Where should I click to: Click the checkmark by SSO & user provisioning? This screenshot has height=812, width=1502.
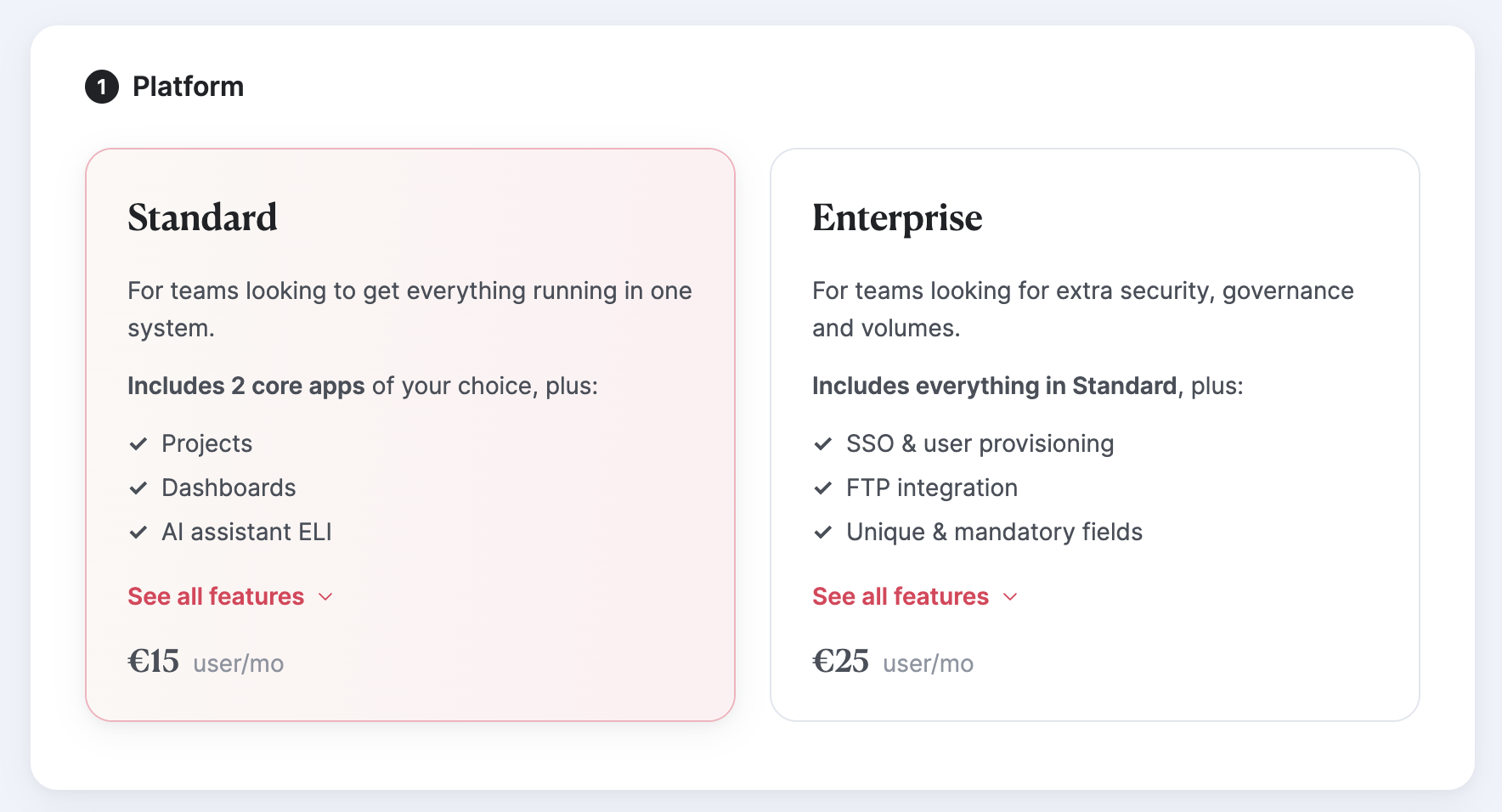point(823,443)
